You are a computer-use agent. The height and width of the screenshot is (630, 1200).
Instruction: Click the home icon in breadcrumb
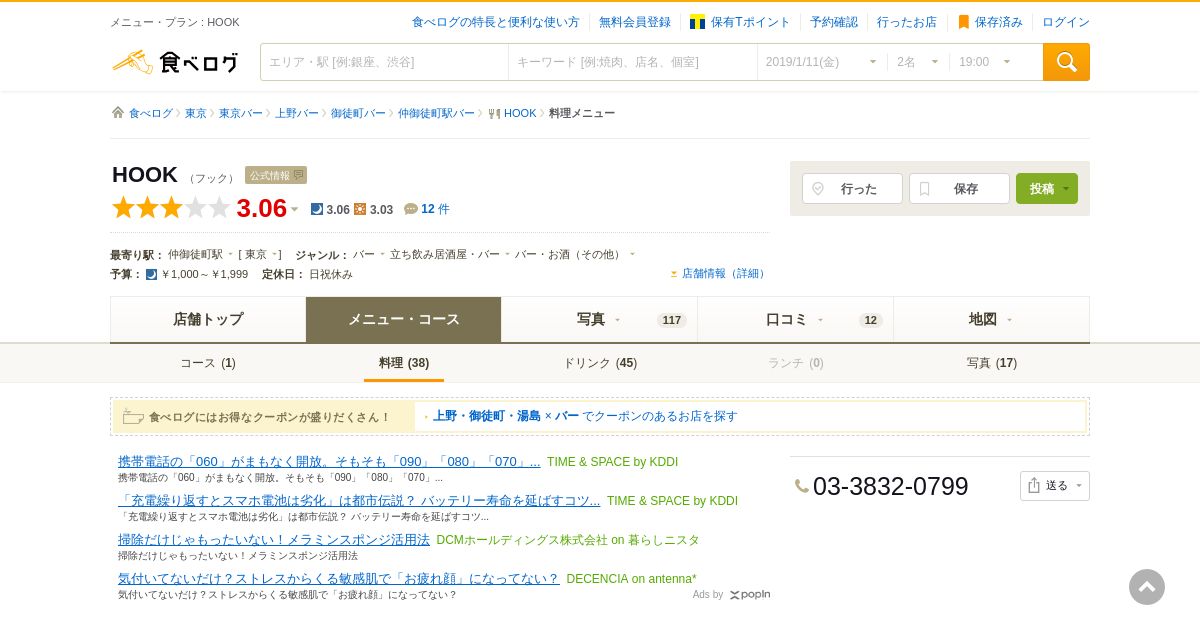click(x=118, y=113)
